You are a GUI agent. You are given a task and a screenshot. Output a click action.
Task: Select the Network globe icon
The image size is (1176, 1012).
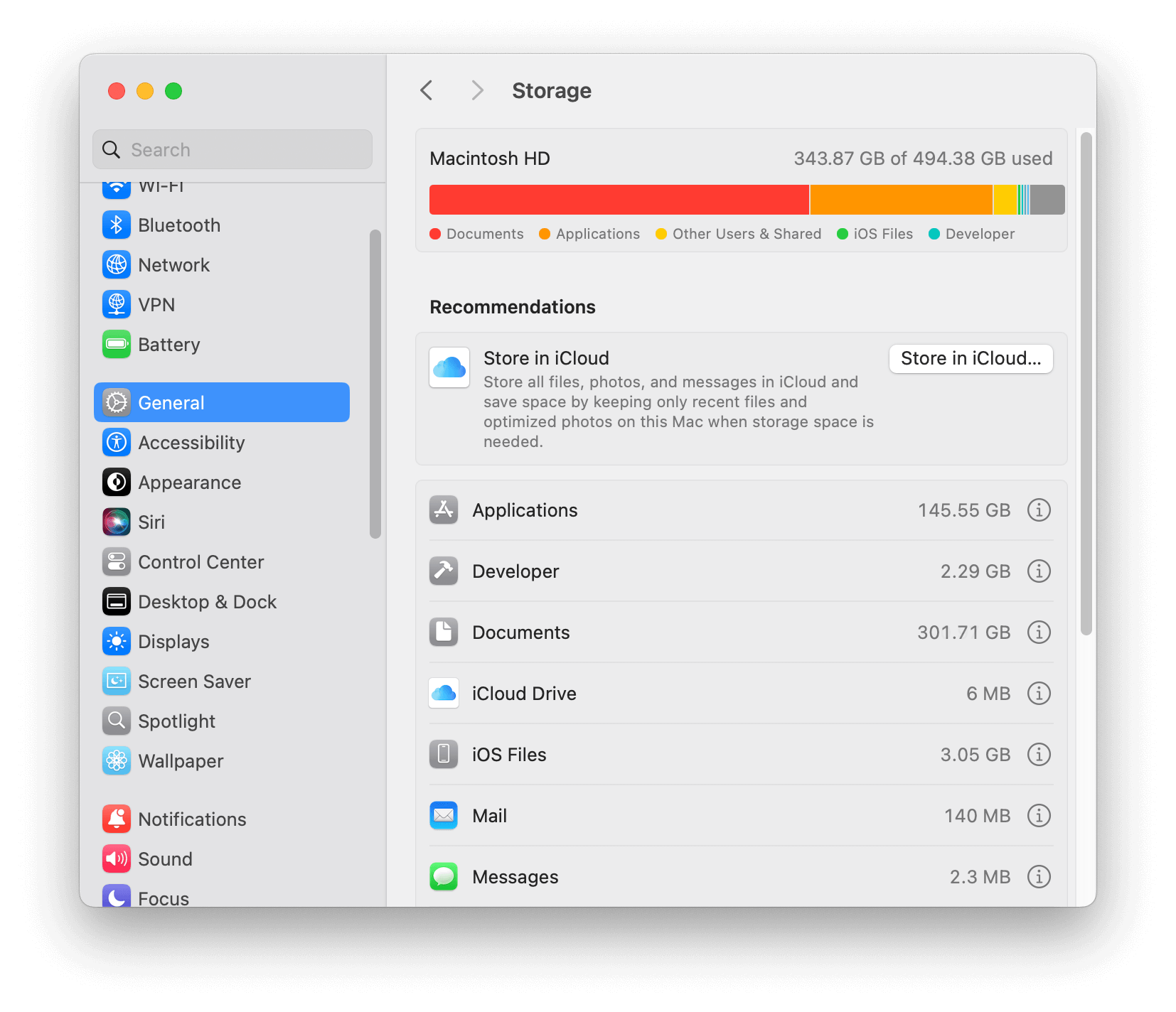coord(117,265)
